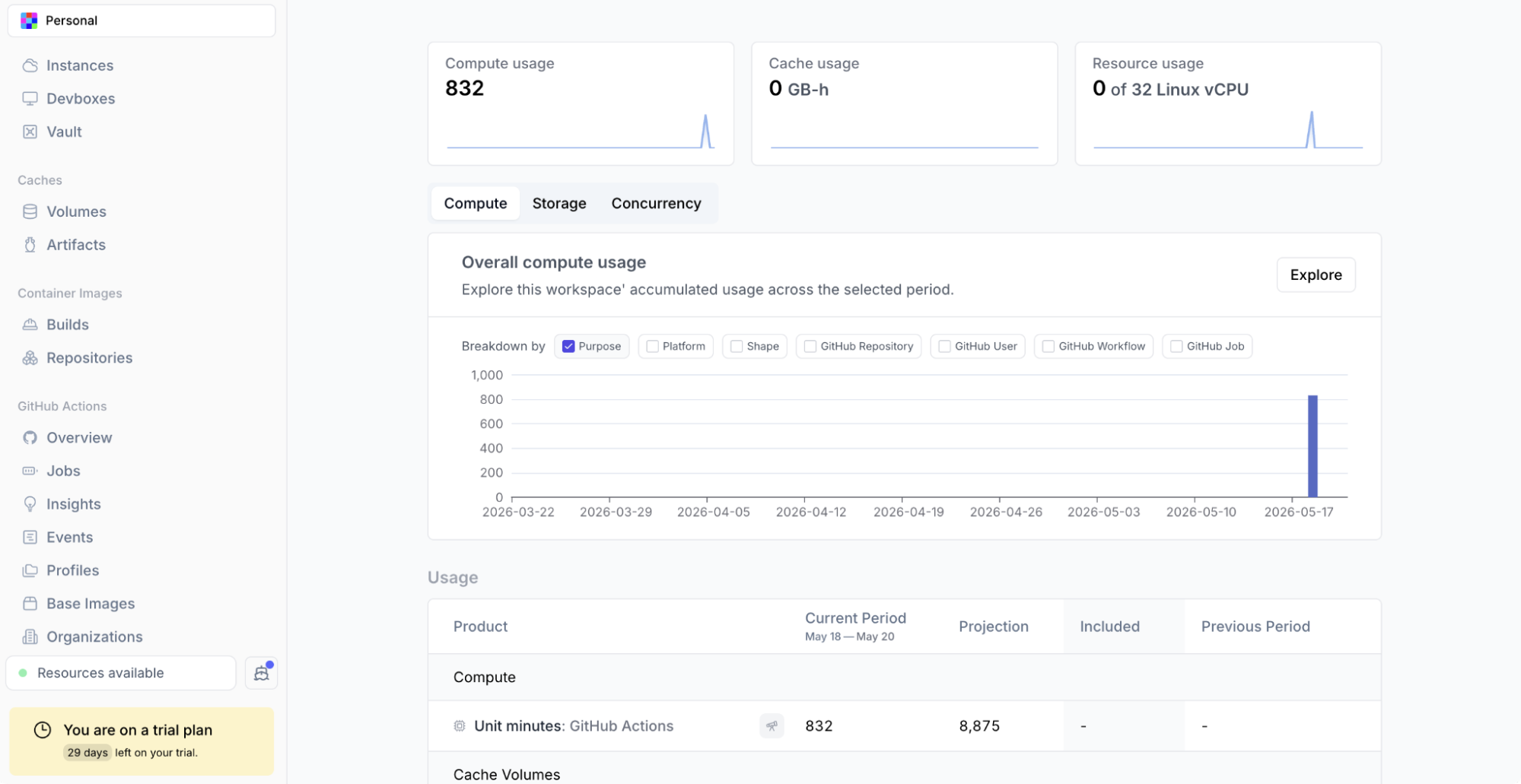Switch to the Storage tab
This screenshot has width=1521, height=784.
pyautogui.click(x=559, y=203)
